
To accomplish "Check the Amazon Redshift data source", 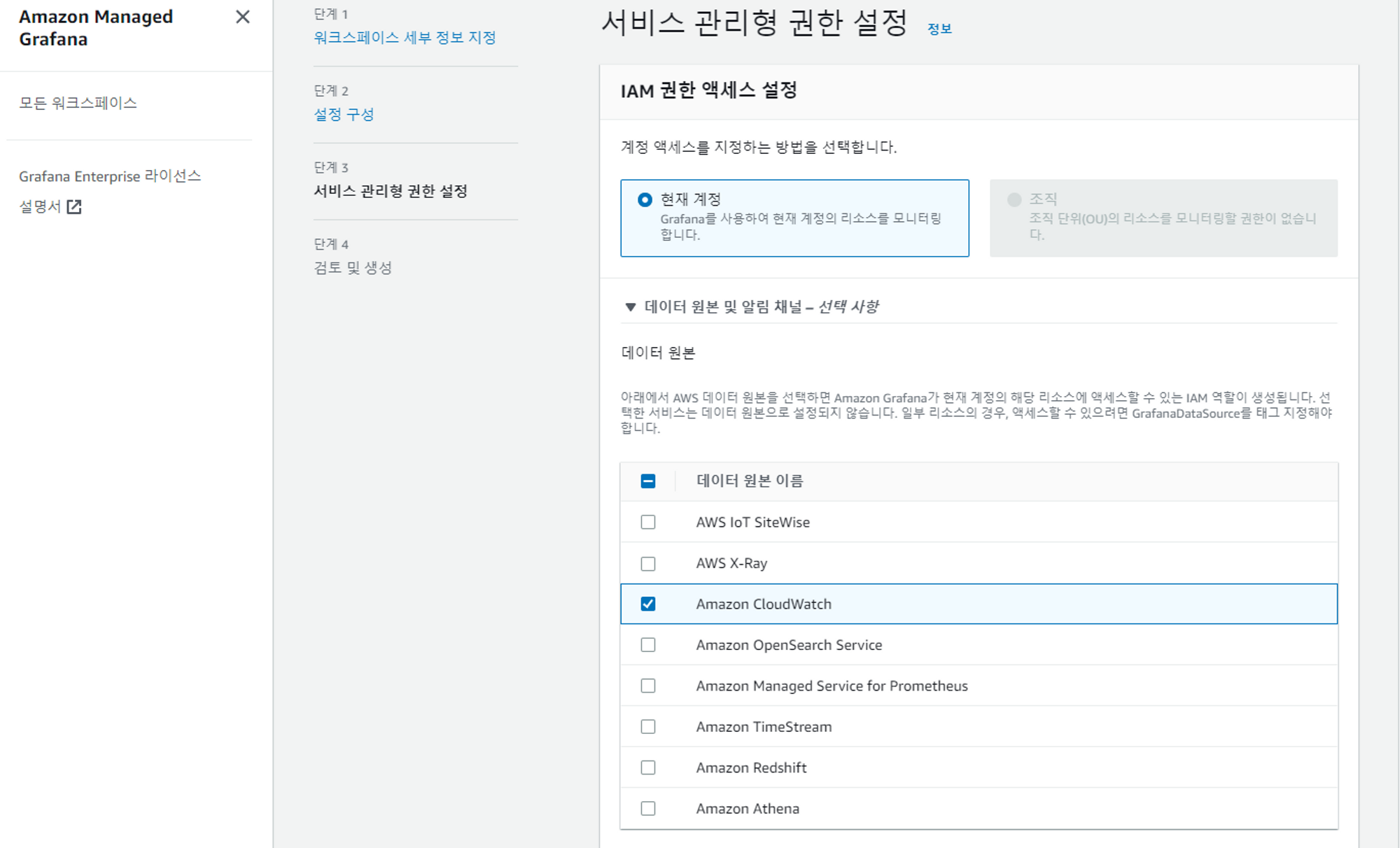I will pyautogui.click(x=648, y=768).
